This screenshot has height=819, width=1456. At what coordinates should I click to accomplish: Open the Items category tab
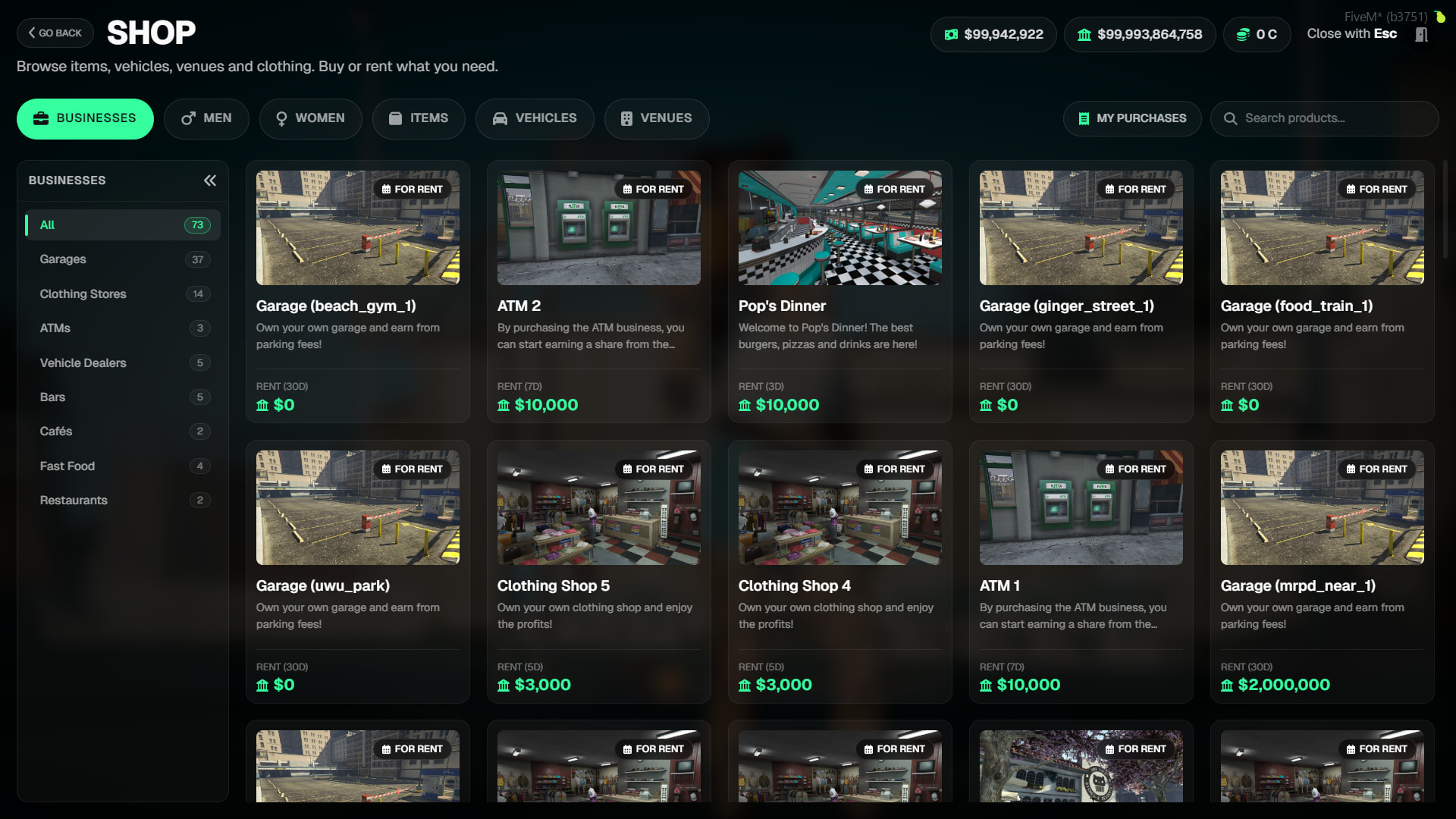pos(419,118)
